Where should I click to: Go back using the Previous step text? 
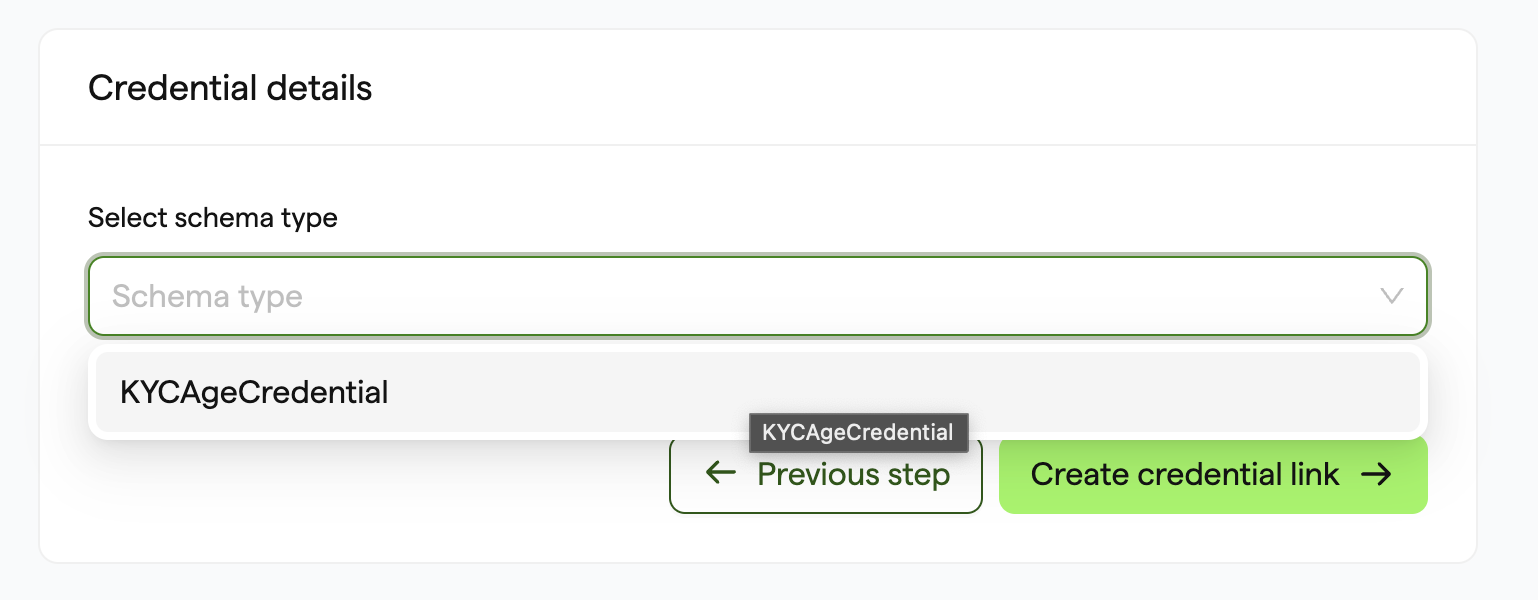(853, 474)
